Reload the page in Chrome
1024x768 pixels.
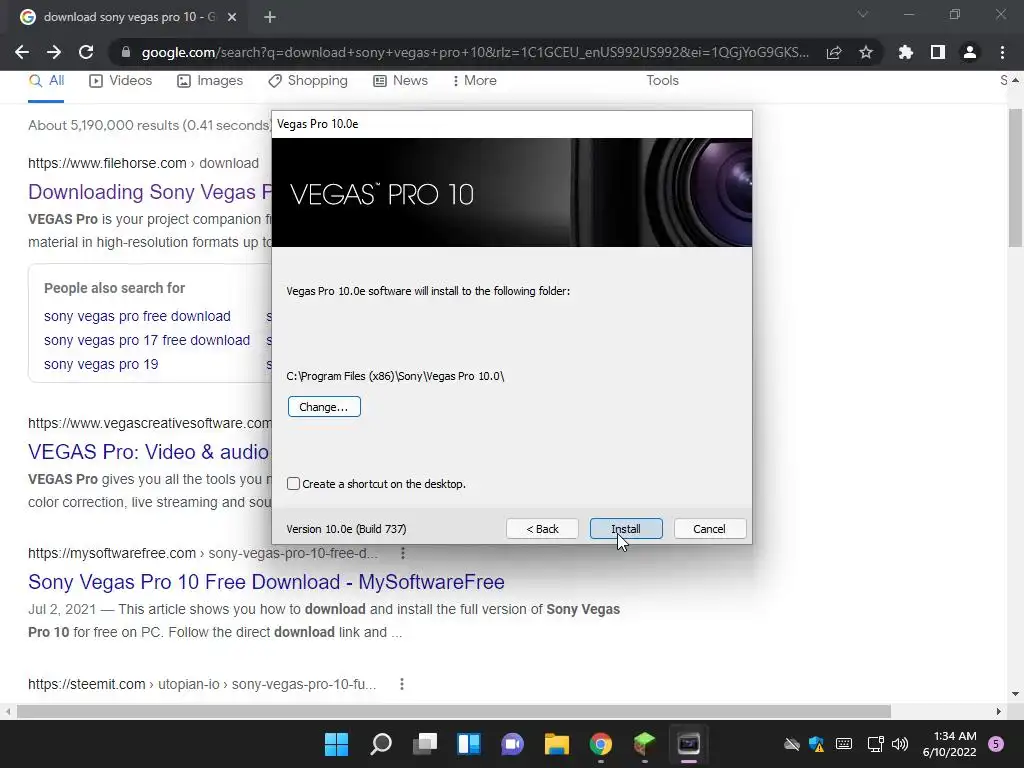(86, 52)
